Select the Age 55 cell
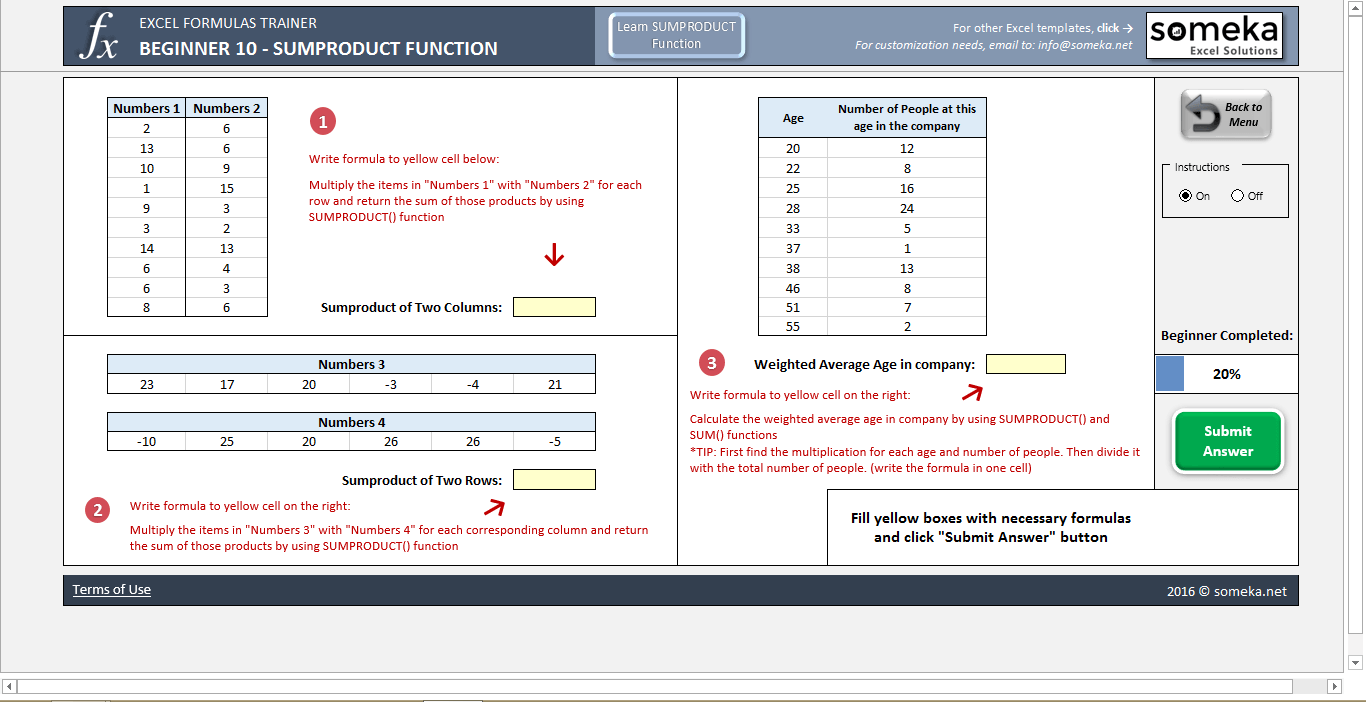The width and height of the screenshot is (1366, 702). pyautogui.click(x=793, y=326)
